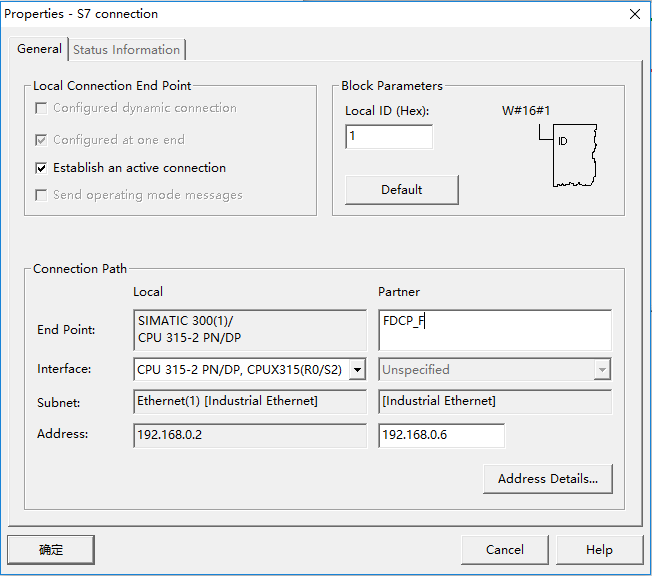Click the Local ID (Hex) input field
This screenshot has width=652, height=576.
(x=388, y=137)
